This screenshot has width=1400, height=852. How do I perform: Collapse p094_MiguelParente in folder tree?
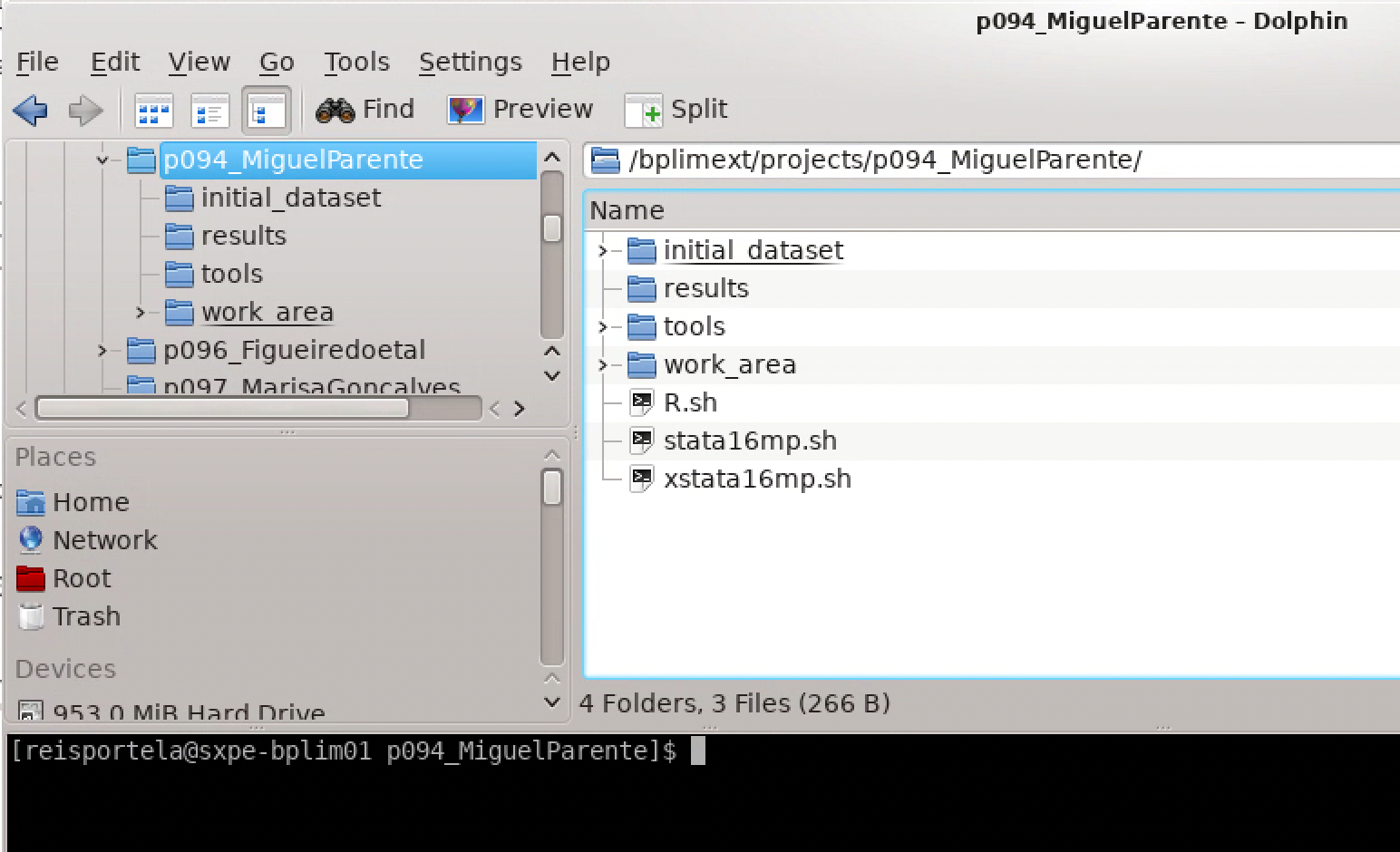click(102, 160)
